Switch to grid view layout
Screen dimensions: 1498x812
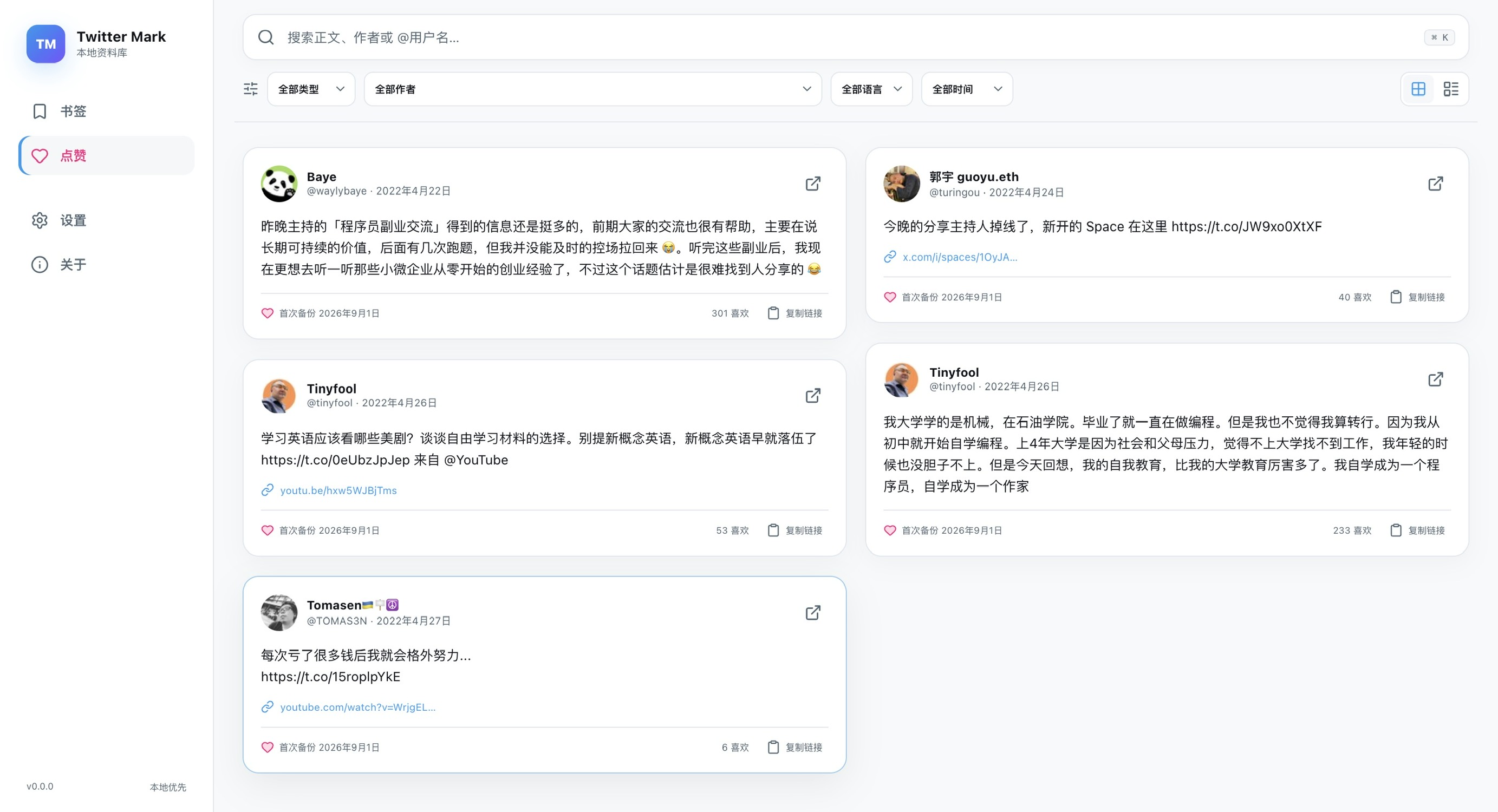click(1418, 89)
